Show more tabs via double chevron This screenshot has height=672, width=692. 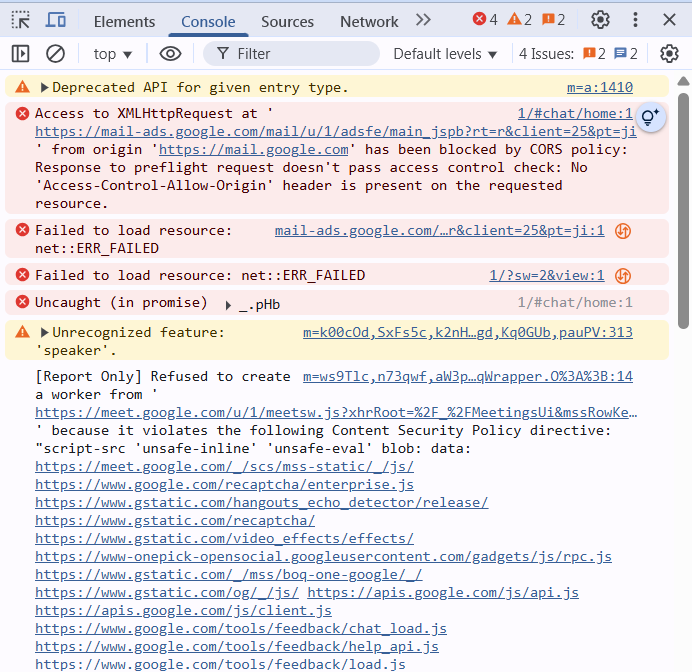423,20
